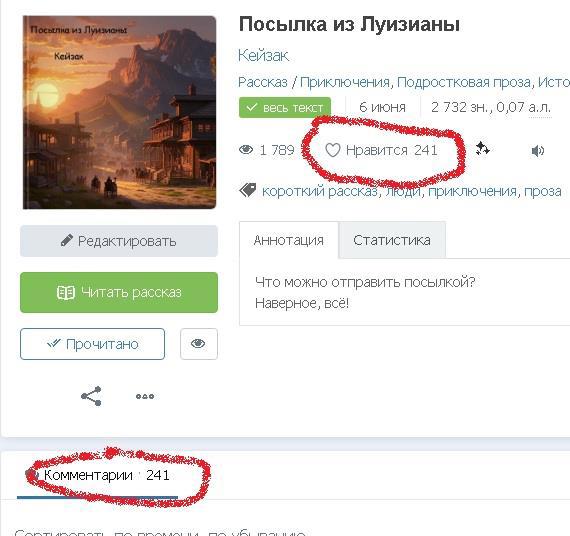
Task: Open the Приключения genre link
Action: 345,82
